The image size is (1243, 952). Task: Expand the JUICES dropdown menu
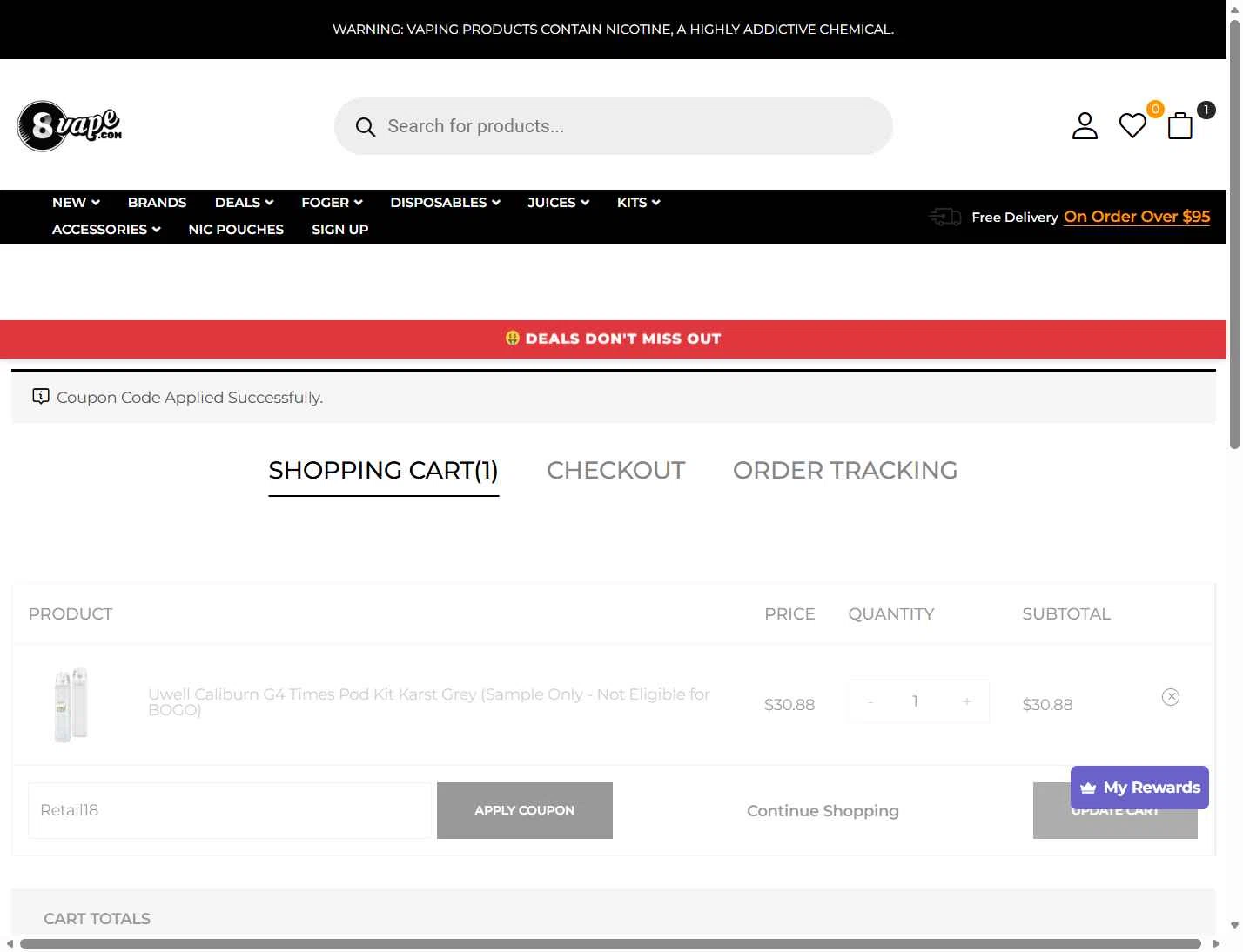tap(558, 202)
